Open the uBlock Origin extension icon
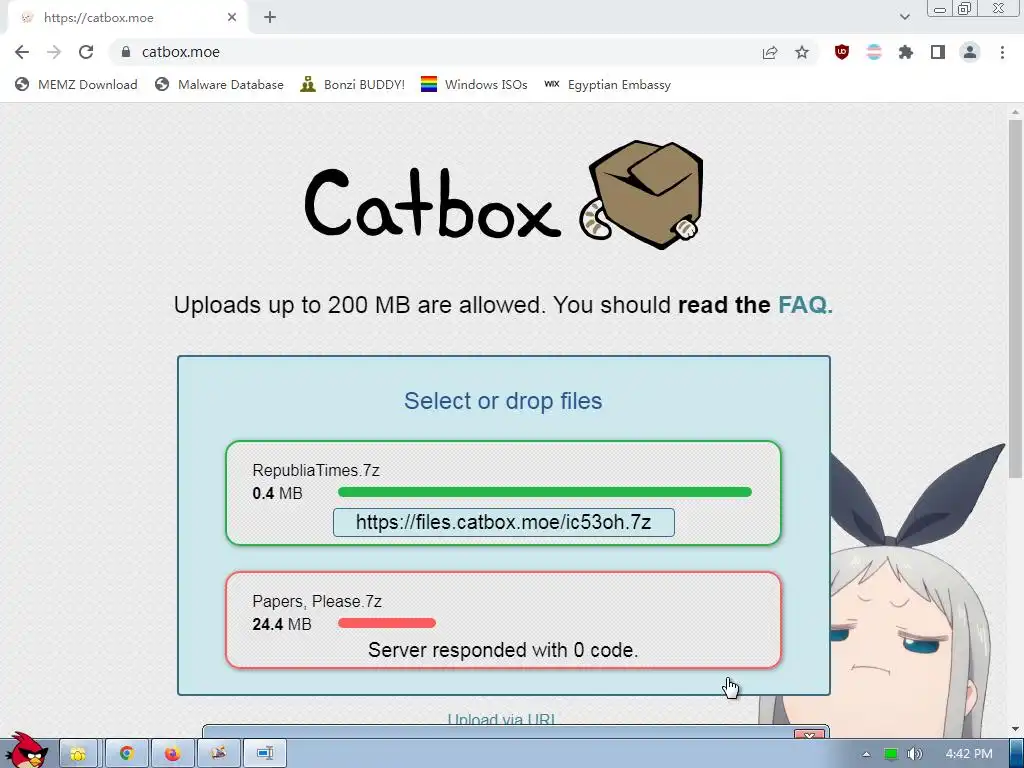This screenshot has height=768, width=1024. pos(842,52)
